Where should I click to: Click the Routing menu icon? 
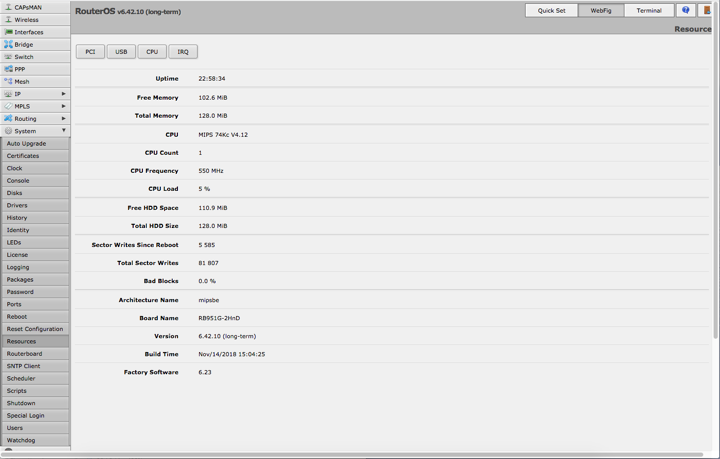[8, 118]
